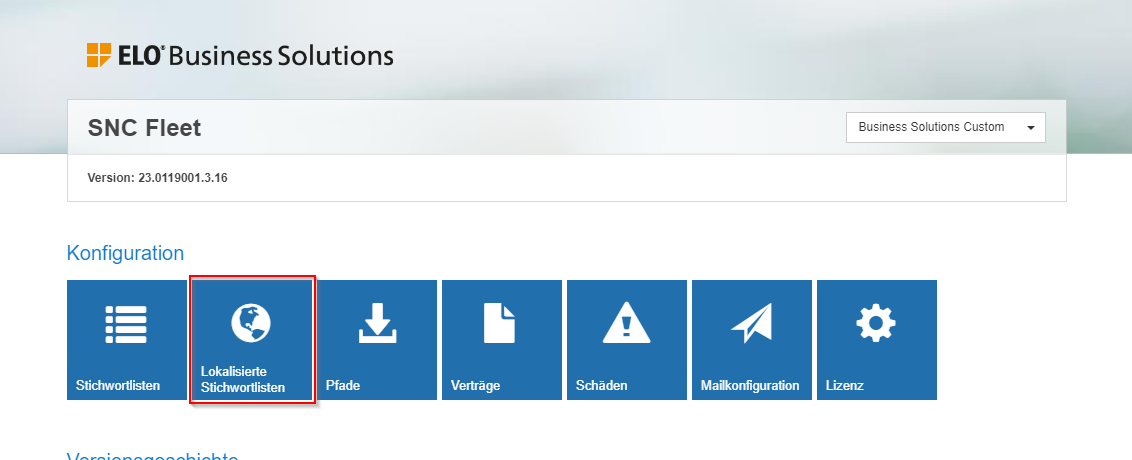Click the Lizenz tile label
This screenshot has height=460, width=1132.
(844, 385)
